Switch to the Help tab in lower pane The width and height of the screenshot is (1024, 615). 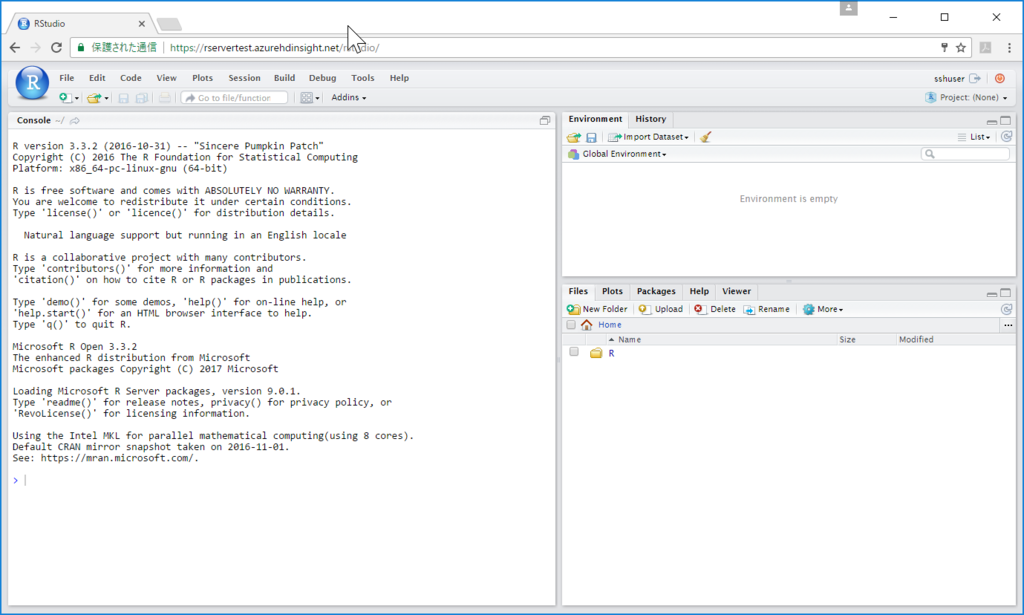pyautogui.click(x=699, y=291)
